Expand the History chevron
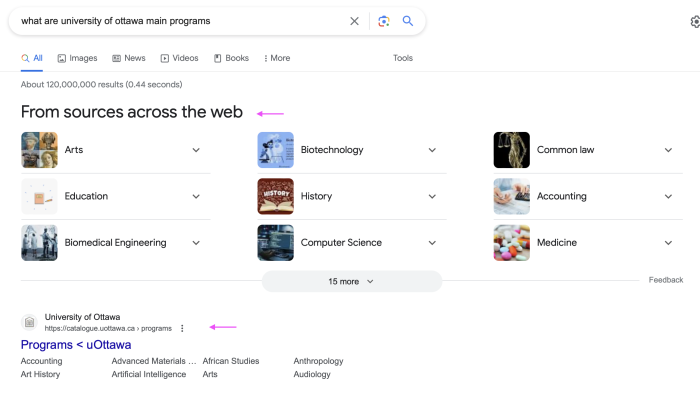The width and height of the screenshot is (700, 394). 432,196
